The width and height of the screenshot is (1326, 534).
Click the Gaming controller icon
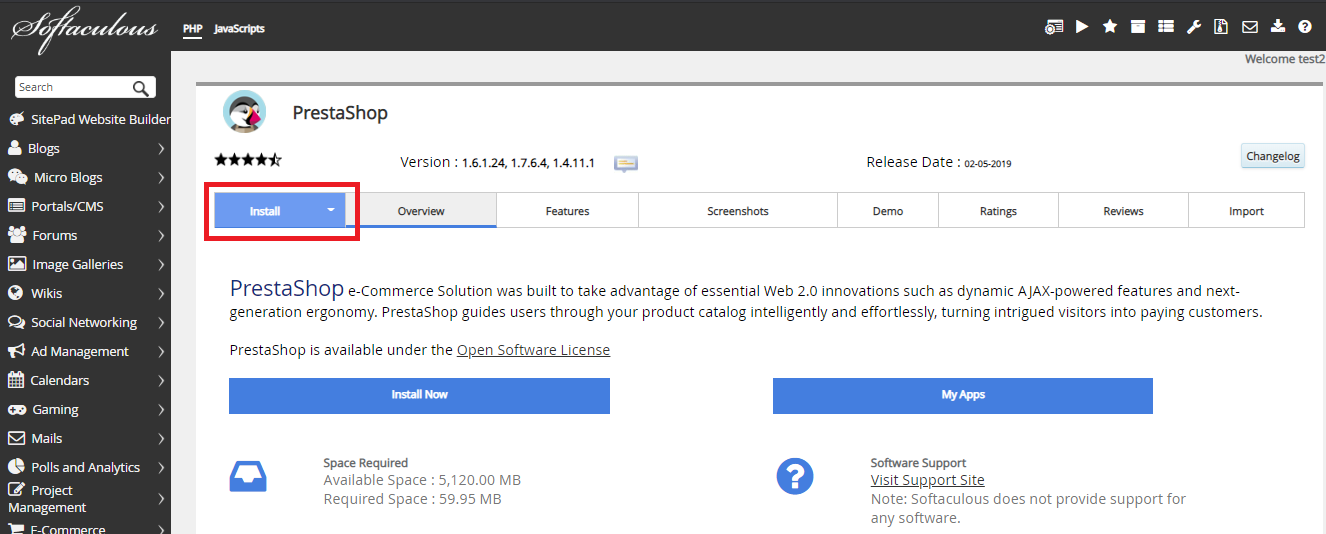coord(16,409)
